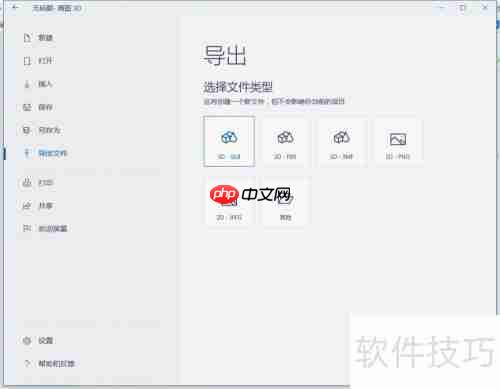Go back using the top-left arrow
Screen dimensions: 500x389
(x=15, y=7)
